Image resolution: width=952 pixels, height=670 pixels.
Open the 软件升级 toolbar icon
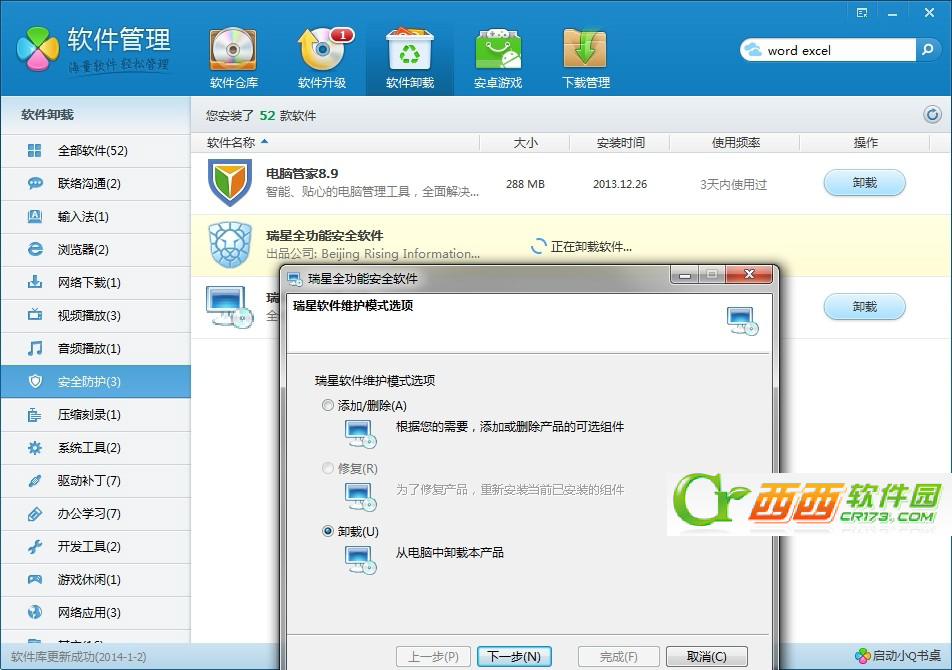[x=321, y=55]
